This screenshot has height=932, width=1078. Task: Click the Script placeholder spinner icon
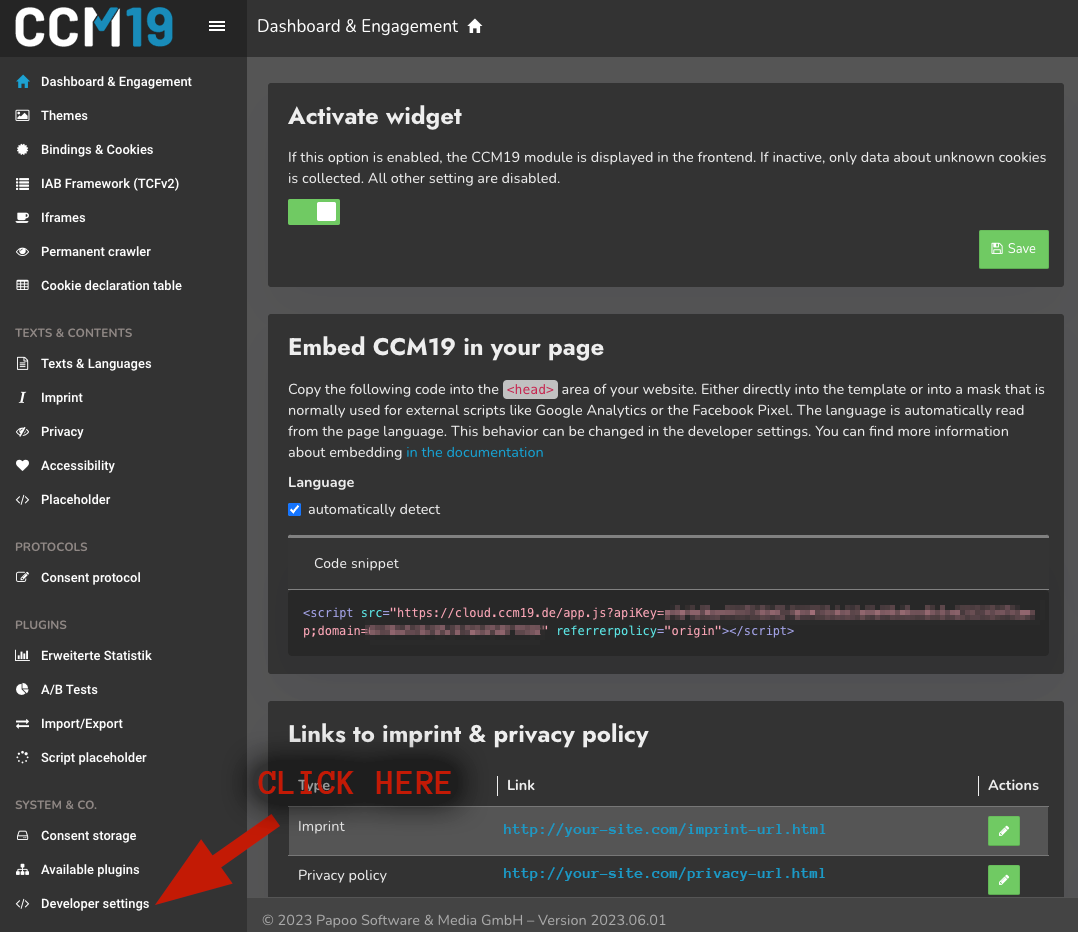[x=23, y=757]
